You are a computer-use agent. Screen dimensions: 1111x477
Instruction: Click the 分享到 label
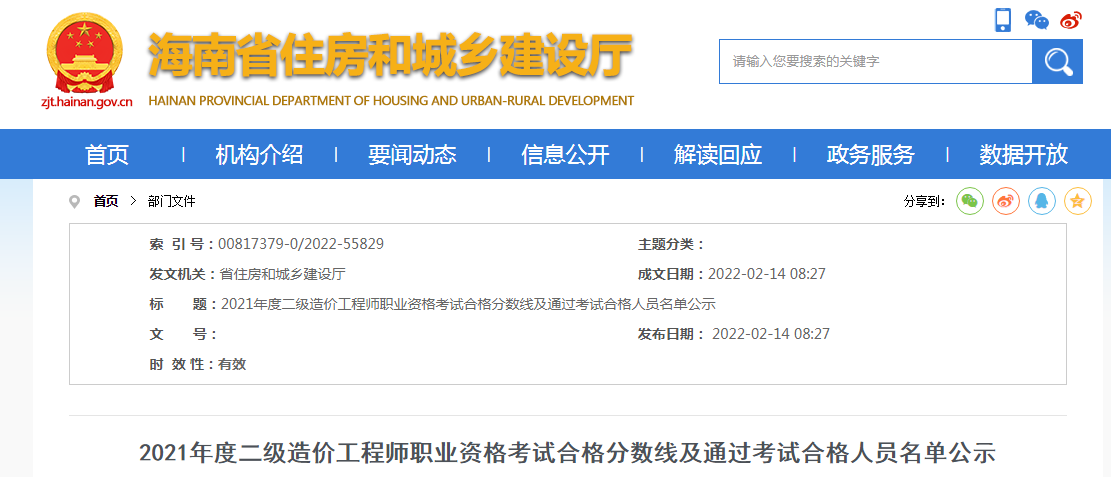click(925, 202)
